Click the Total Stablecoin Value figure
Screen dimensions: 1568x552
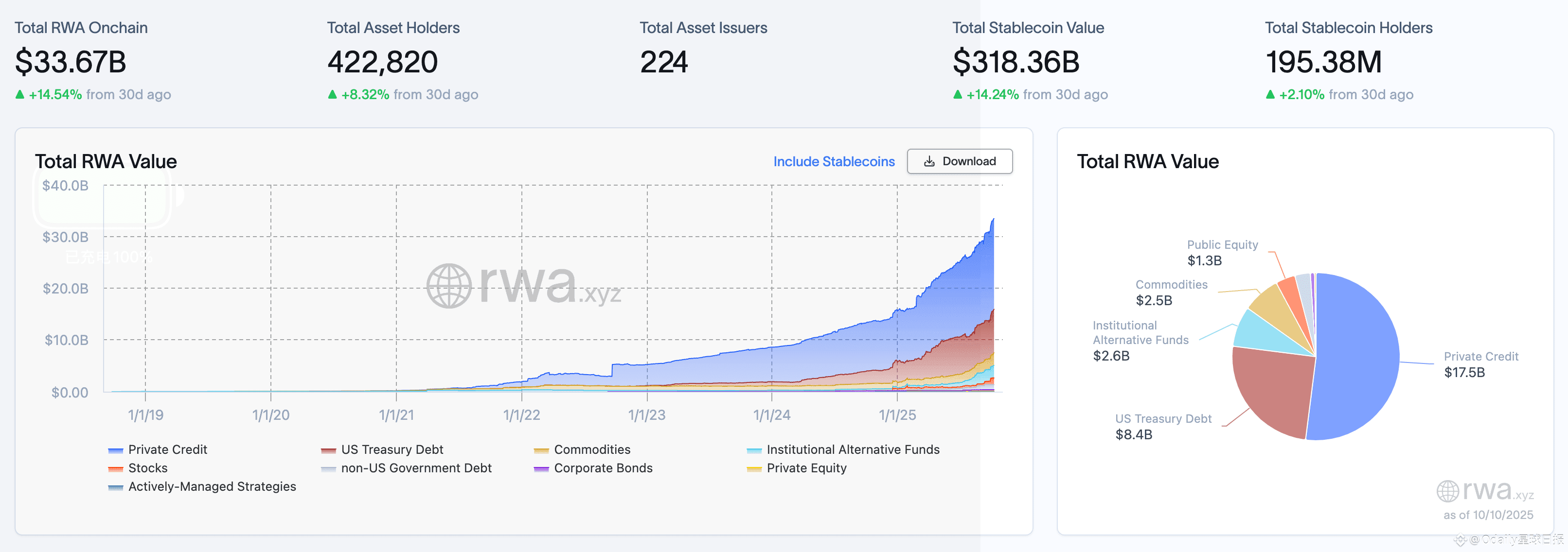coord(1016,62)
